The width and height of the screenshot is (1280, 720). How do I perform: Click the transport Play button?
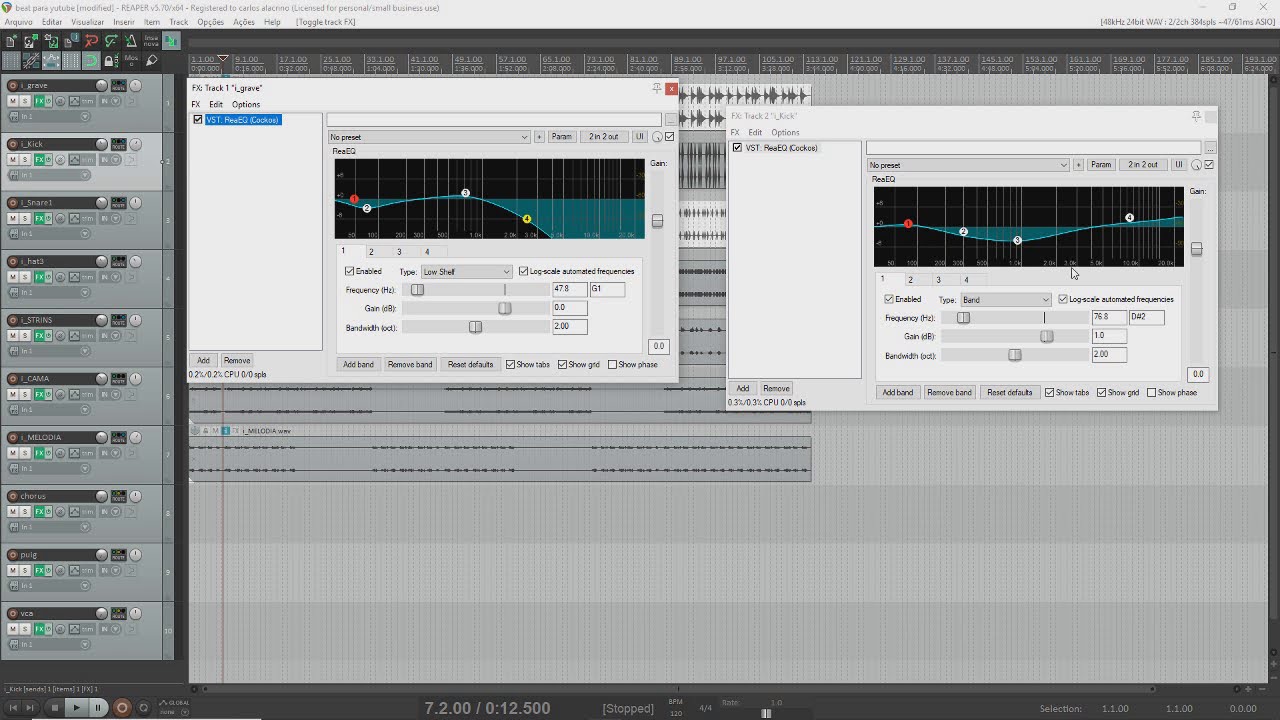point(77,708)
